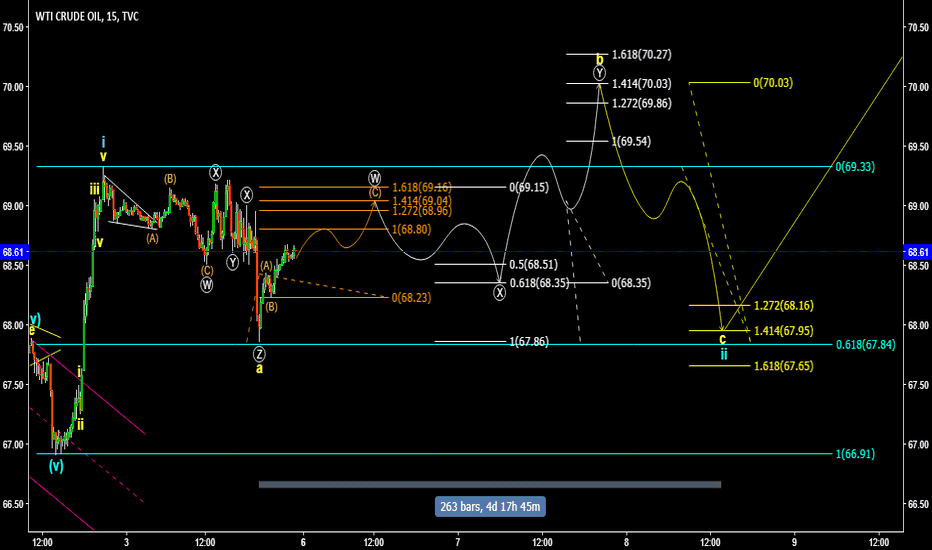Select the yellow 'iii' wave label

(95, 190)
